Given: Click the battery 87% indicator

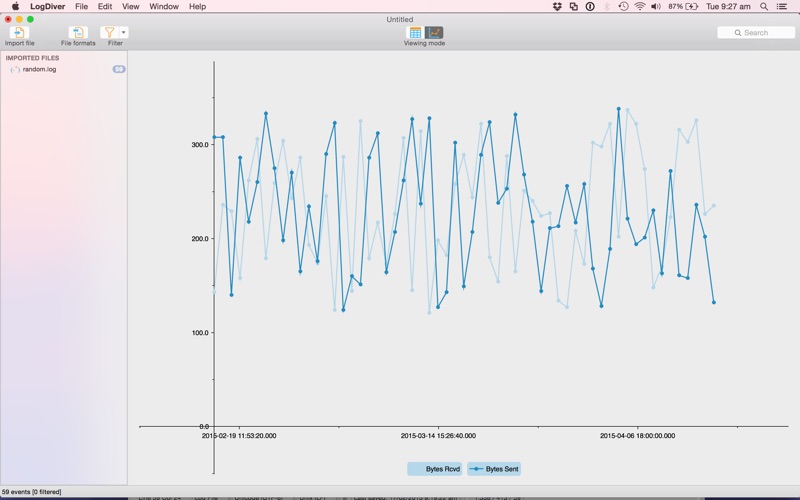Looking at the screenshot, I should coord(683,7).
